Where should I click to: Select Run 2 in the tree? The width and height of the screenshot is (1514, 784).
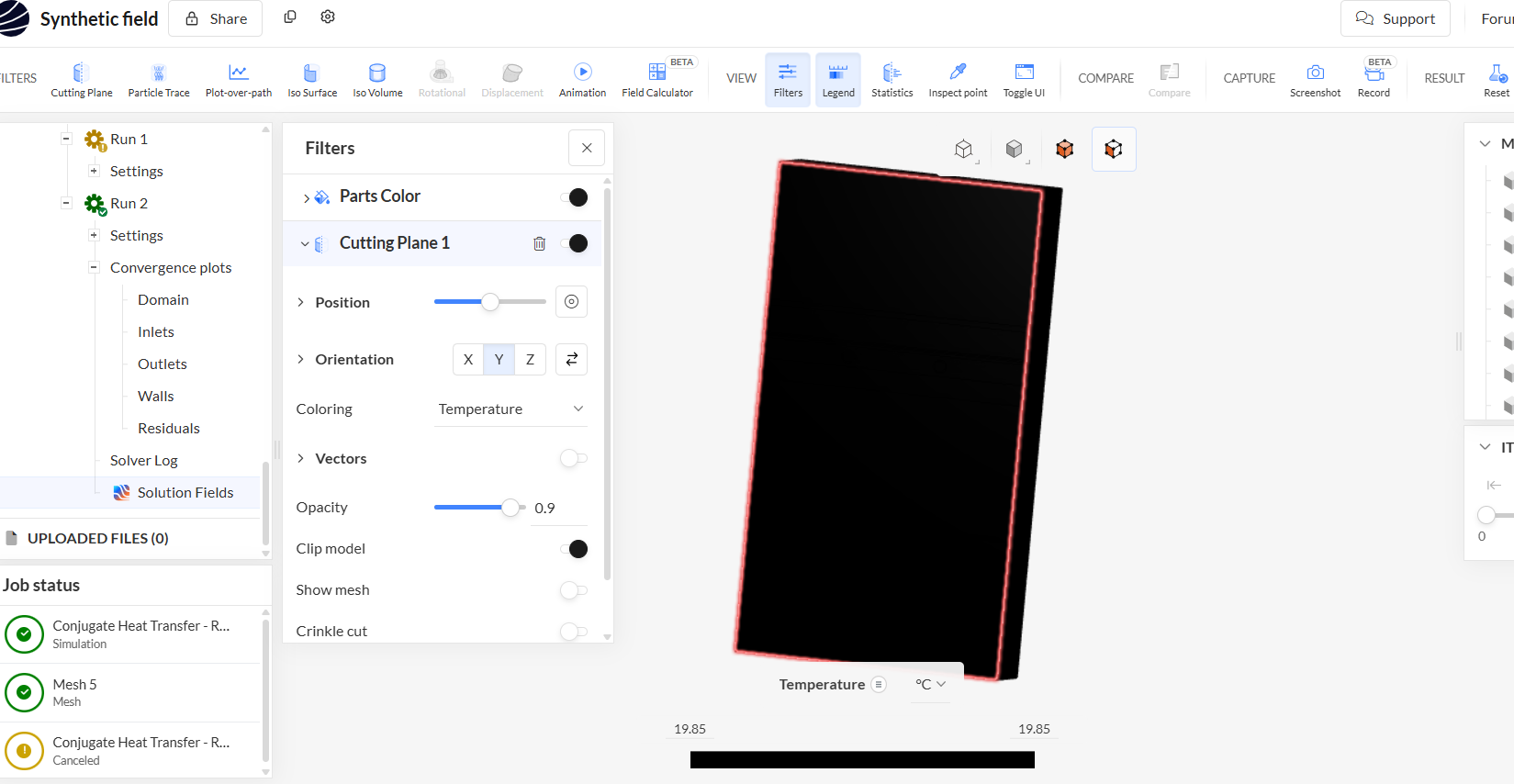(x=129, y=203)
